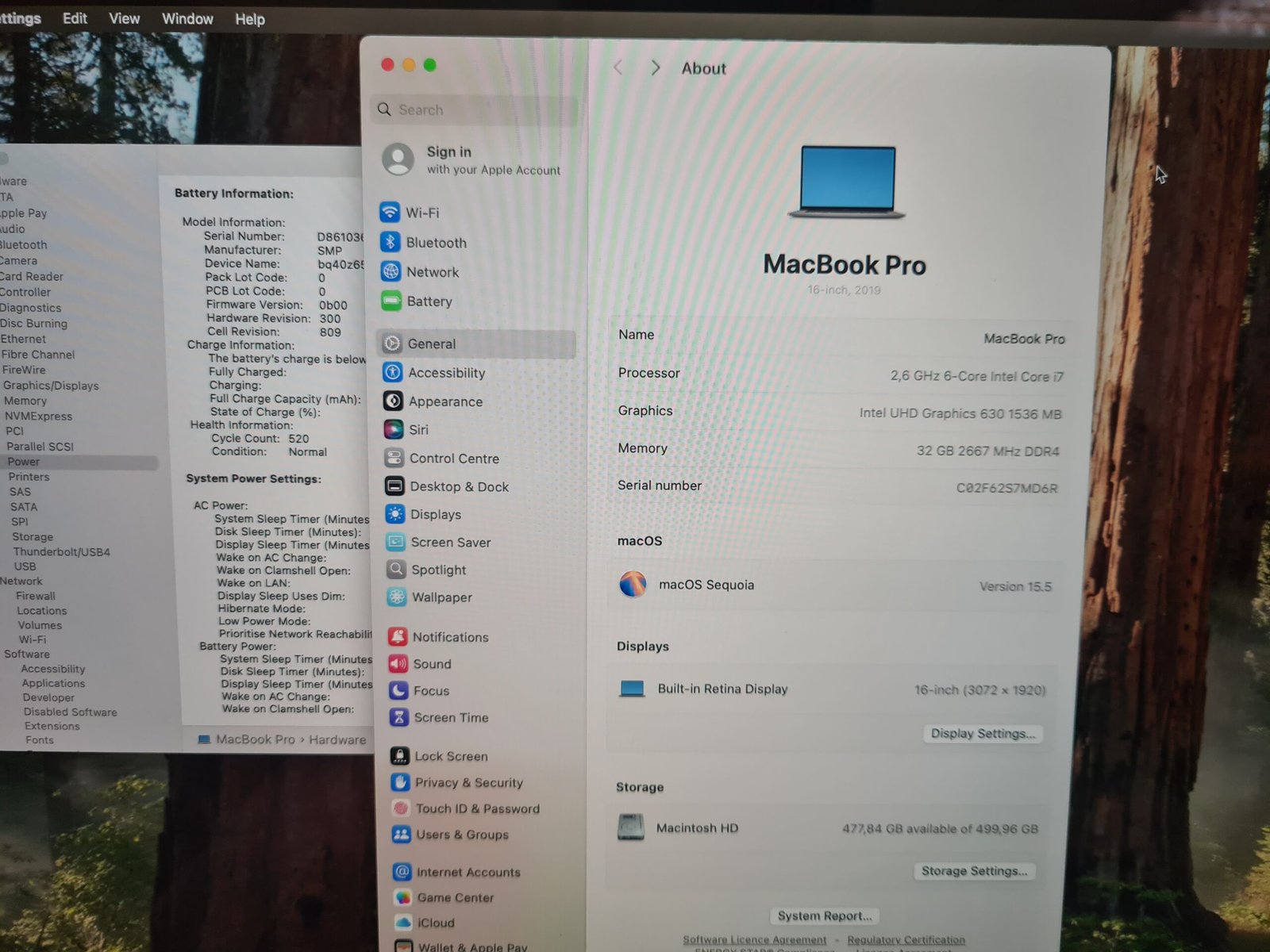
Task: Open the Screen Time hourglass icon
Action: [x=398, y=717]
